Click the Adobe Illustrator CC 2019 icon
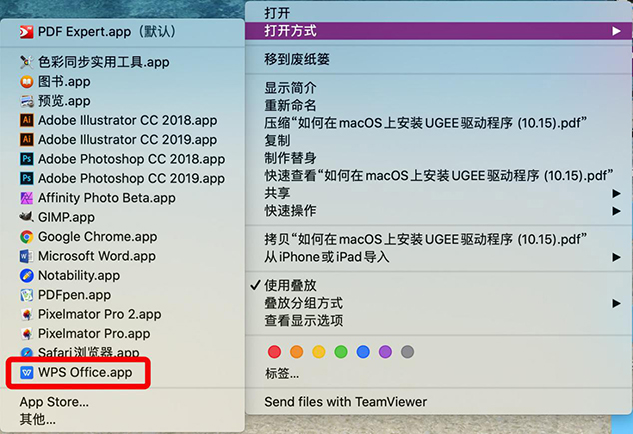This screenshot has height=434, width=633. coord(27,140)
